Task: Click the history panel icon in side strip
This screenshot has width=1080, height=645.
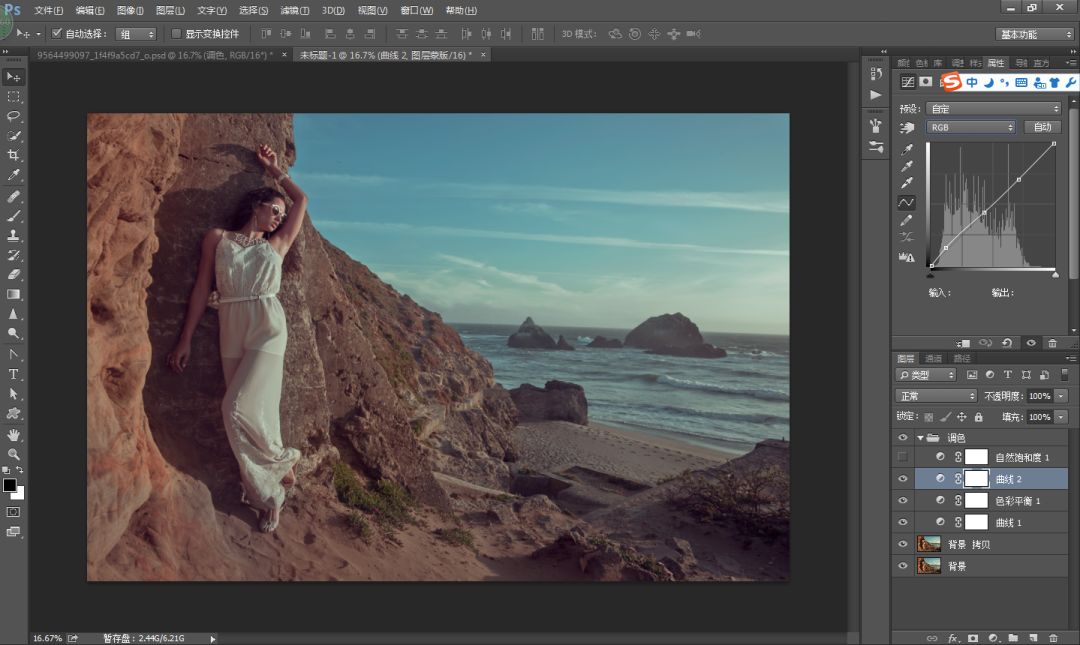Action: point(876,73)
